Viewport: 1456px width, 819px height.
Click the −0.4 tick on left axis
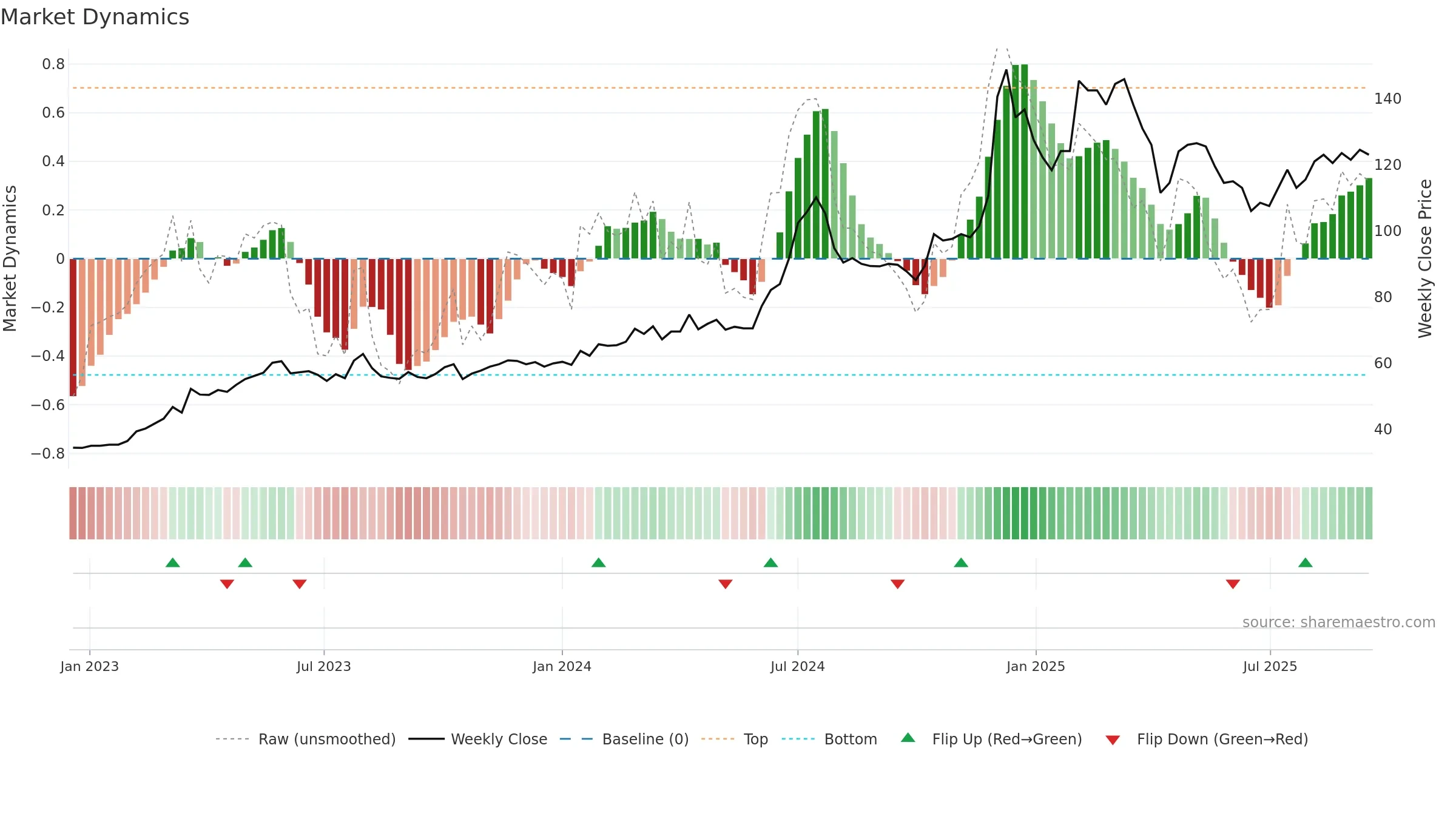point(48,356)
